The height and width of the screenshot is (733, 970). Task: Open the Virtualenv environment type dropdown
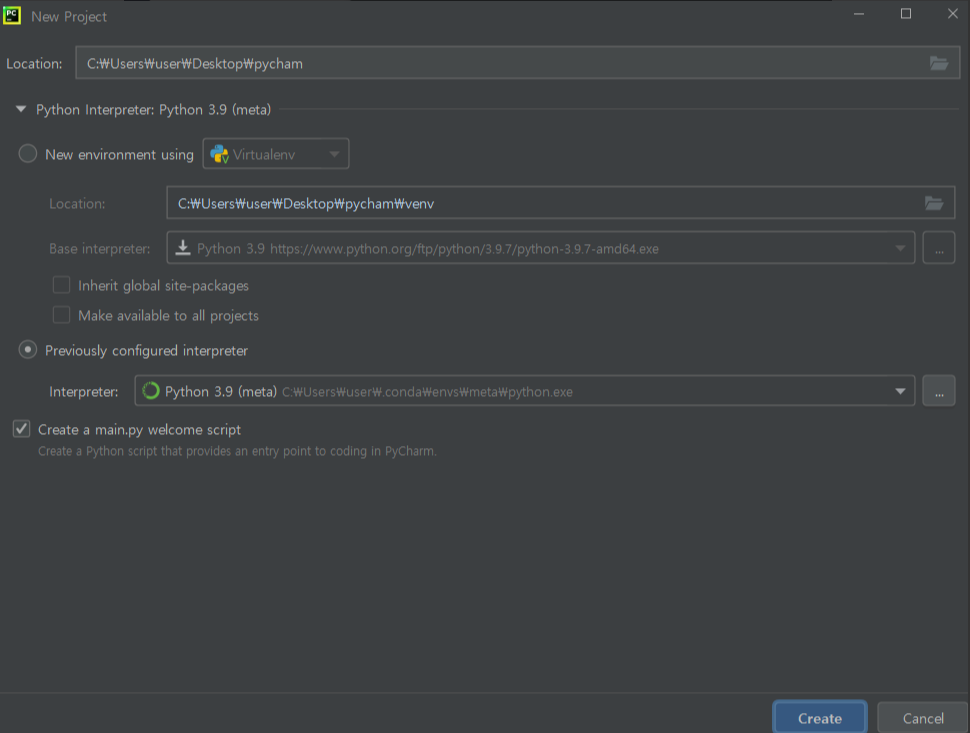click(276, 153)
